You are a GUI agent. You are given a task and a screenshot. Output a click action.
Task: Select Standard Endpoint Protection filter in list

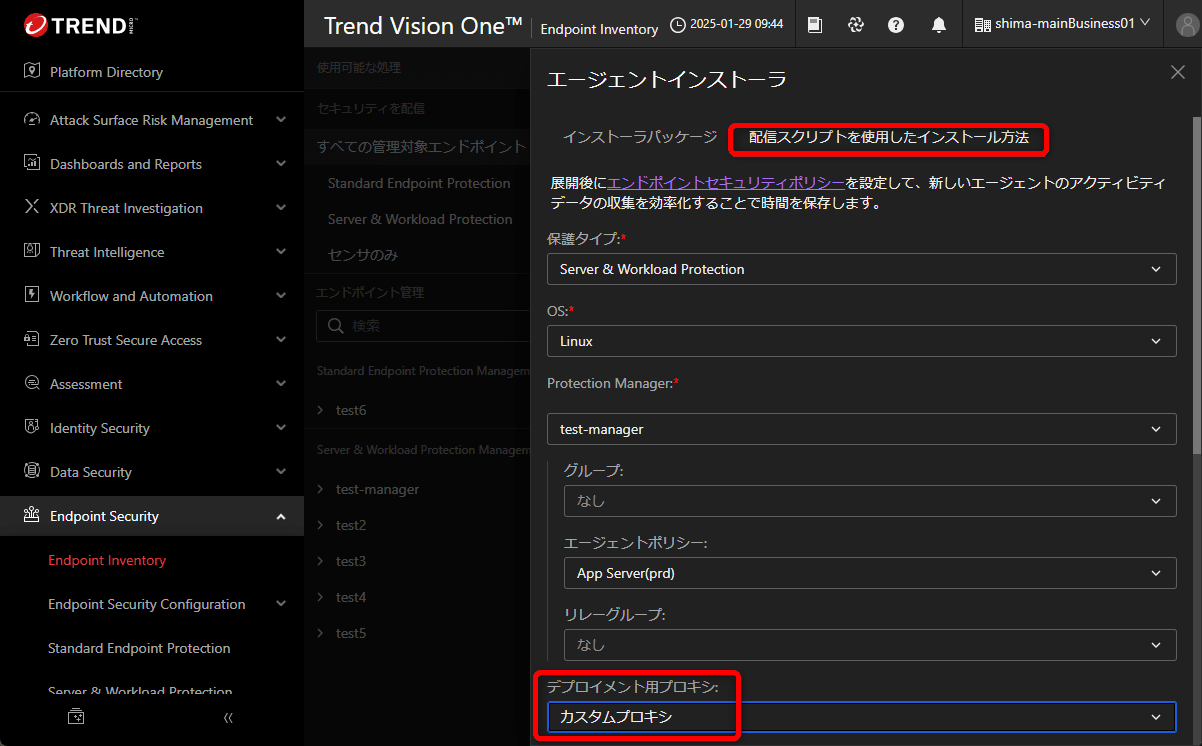(x=419, y=183)
